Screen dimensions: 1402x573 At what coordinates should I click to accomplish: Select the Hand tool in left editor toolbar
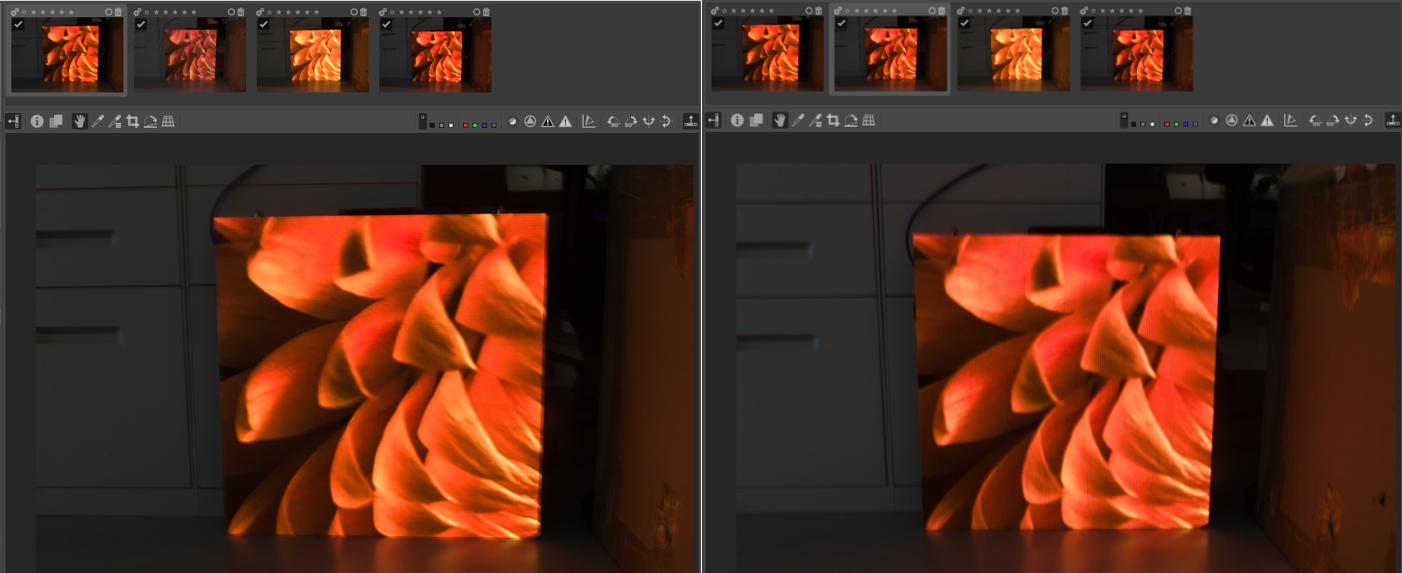[79, 121]
